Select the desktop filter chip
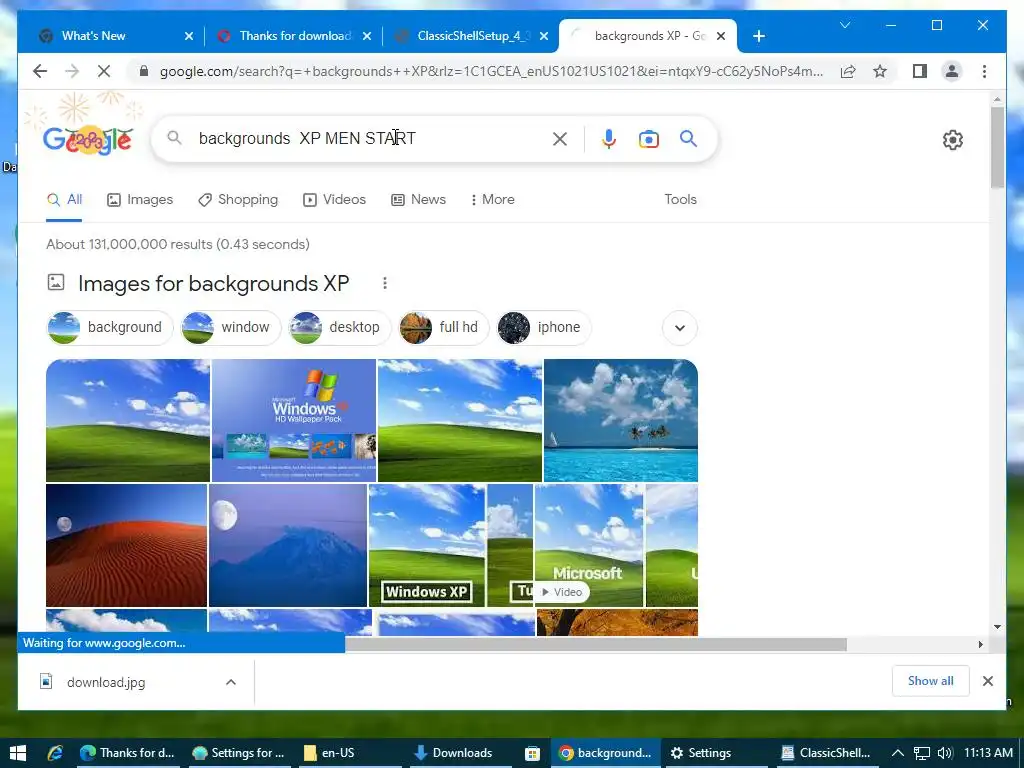This screenshot has height=768, width=1024. (x=340, y=327)
